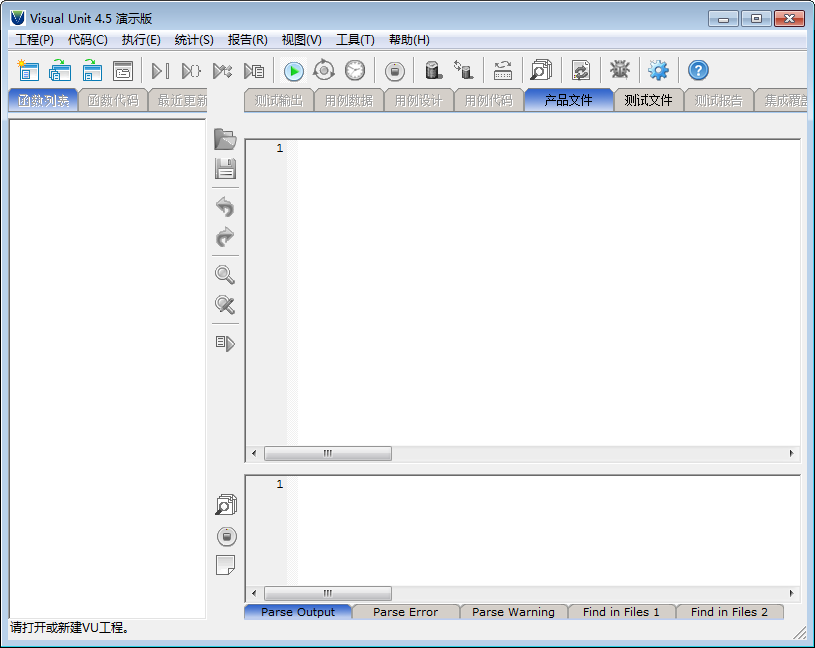Screen dimensions: 815x648
Task: Switch to the 函数列表 tab
Action: [x=43, y=100]
